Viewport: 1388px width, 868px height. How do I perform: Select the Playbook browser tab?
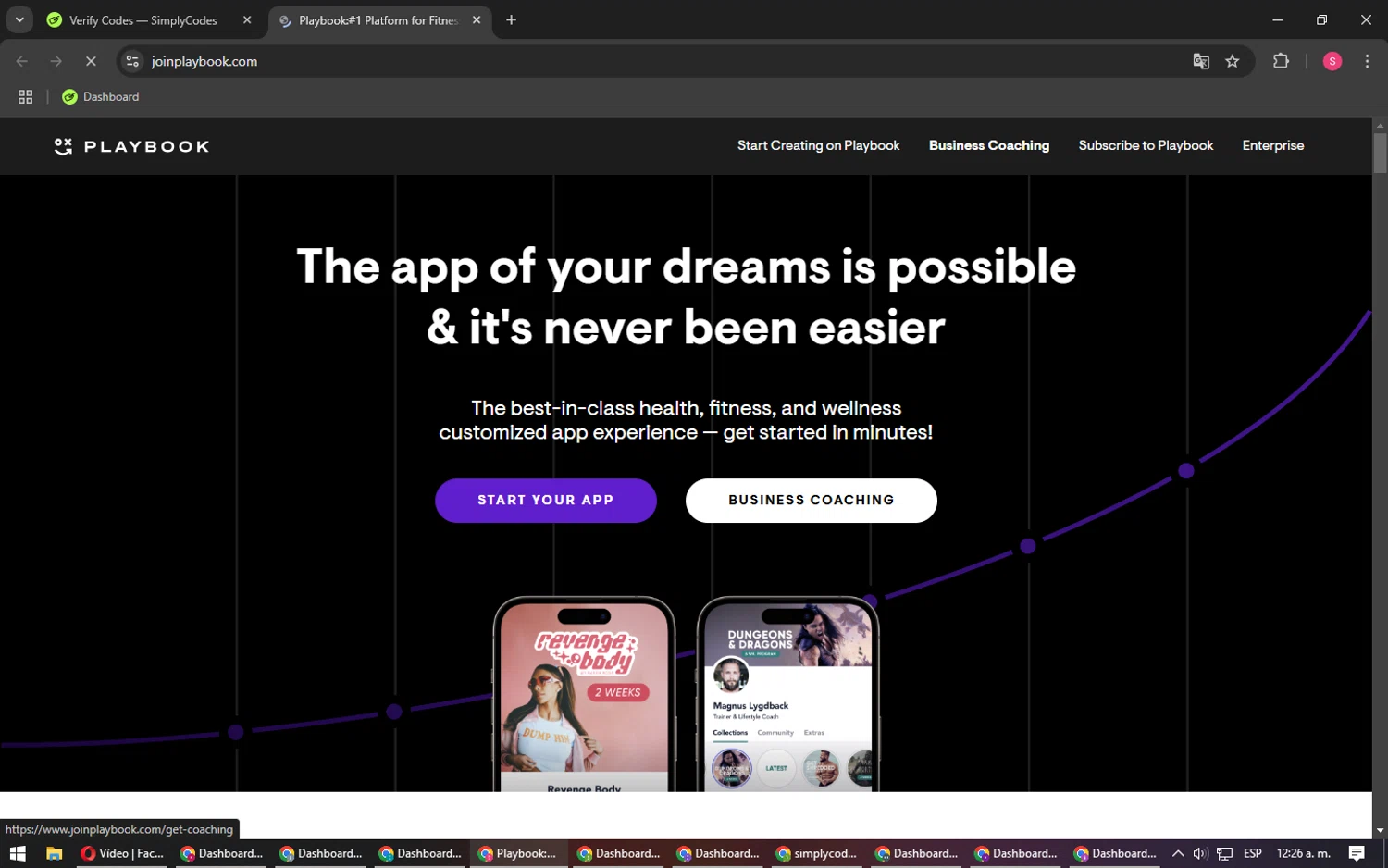tap(378, 20)
